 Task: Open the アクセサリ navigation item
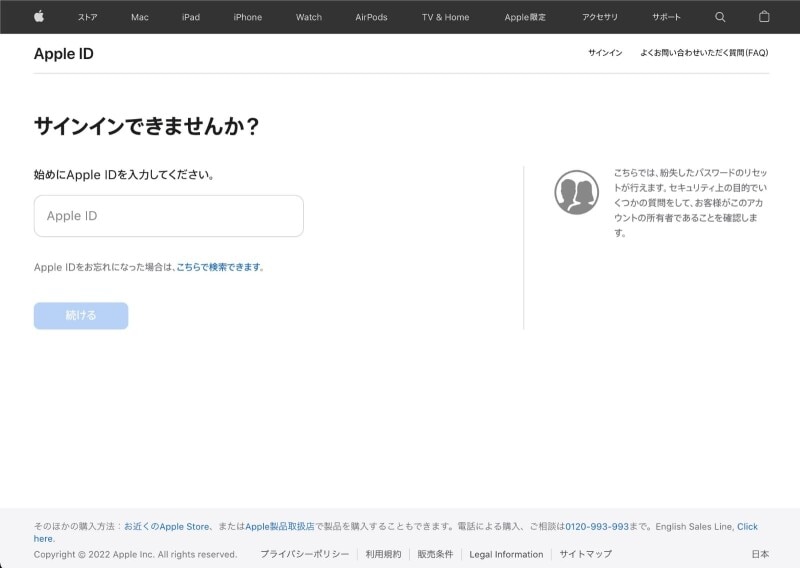(x=600, y=17)
